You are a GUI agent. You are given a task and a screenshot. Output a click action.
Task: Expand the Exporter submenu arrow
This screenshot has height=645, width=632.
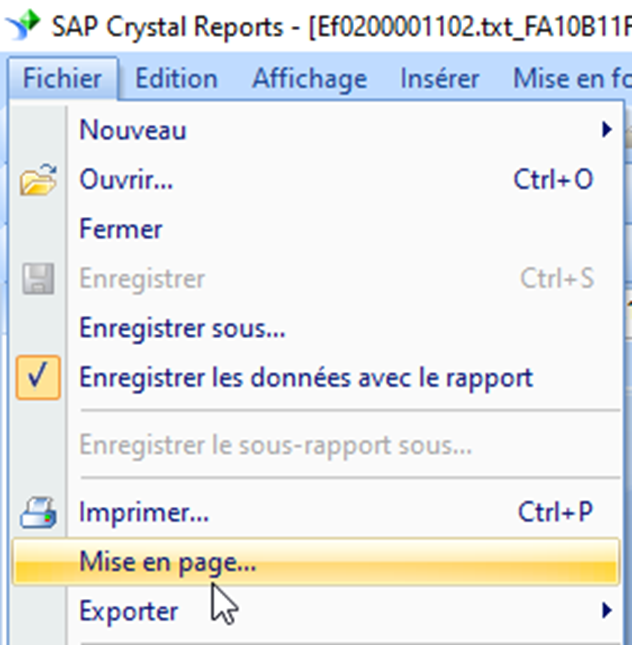(606, 609)
